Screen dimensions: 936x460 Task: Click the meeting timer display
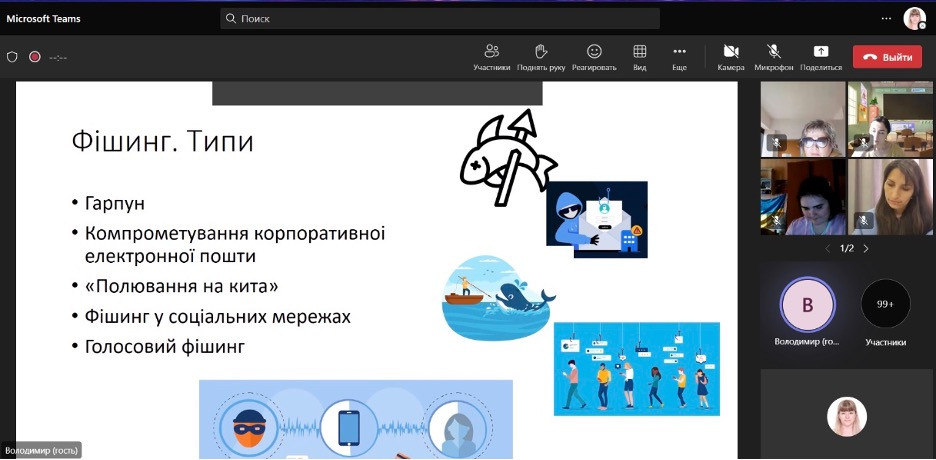pos(58,57)
